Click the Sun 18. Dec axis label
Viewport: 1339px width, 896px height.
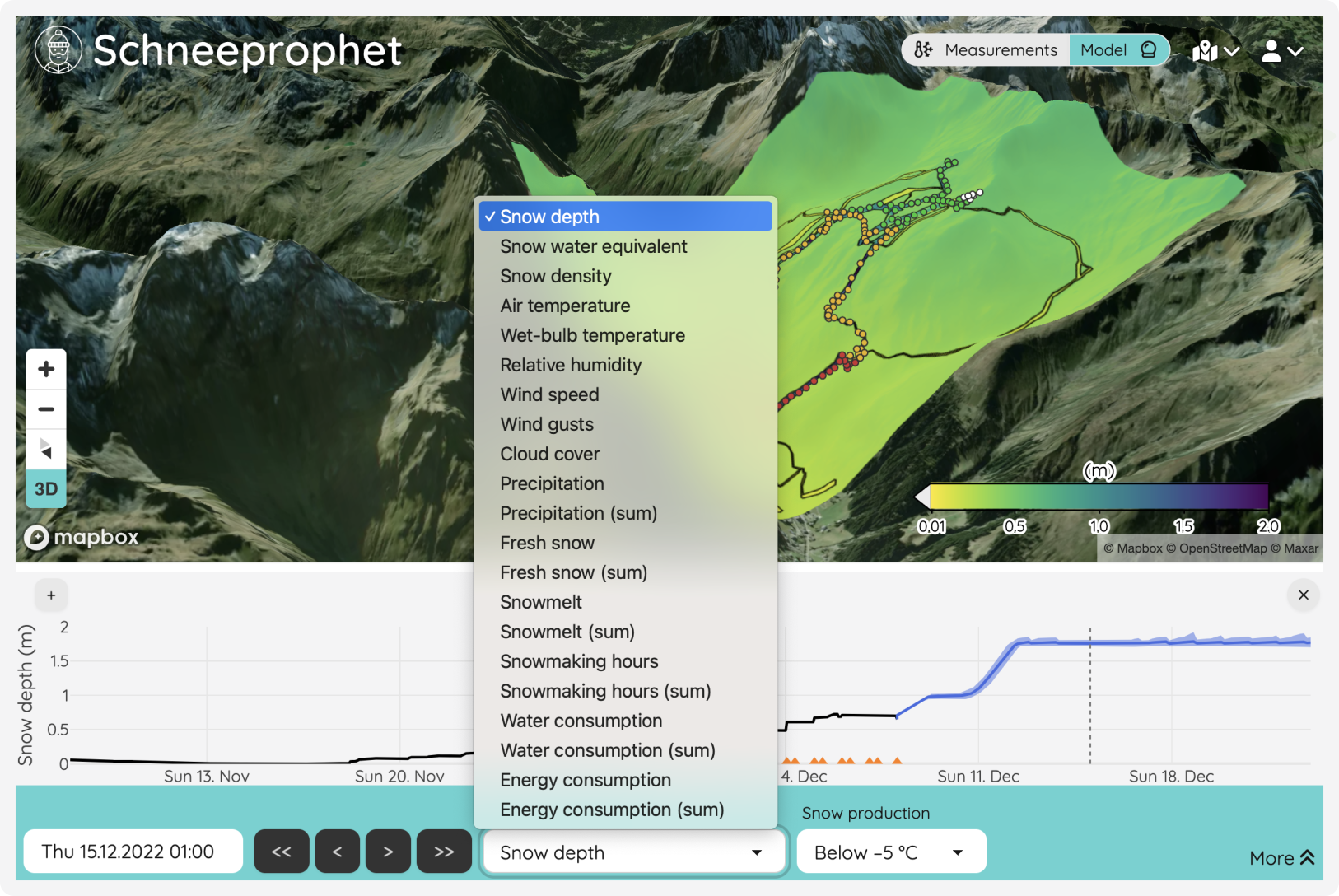(1171, 777)
